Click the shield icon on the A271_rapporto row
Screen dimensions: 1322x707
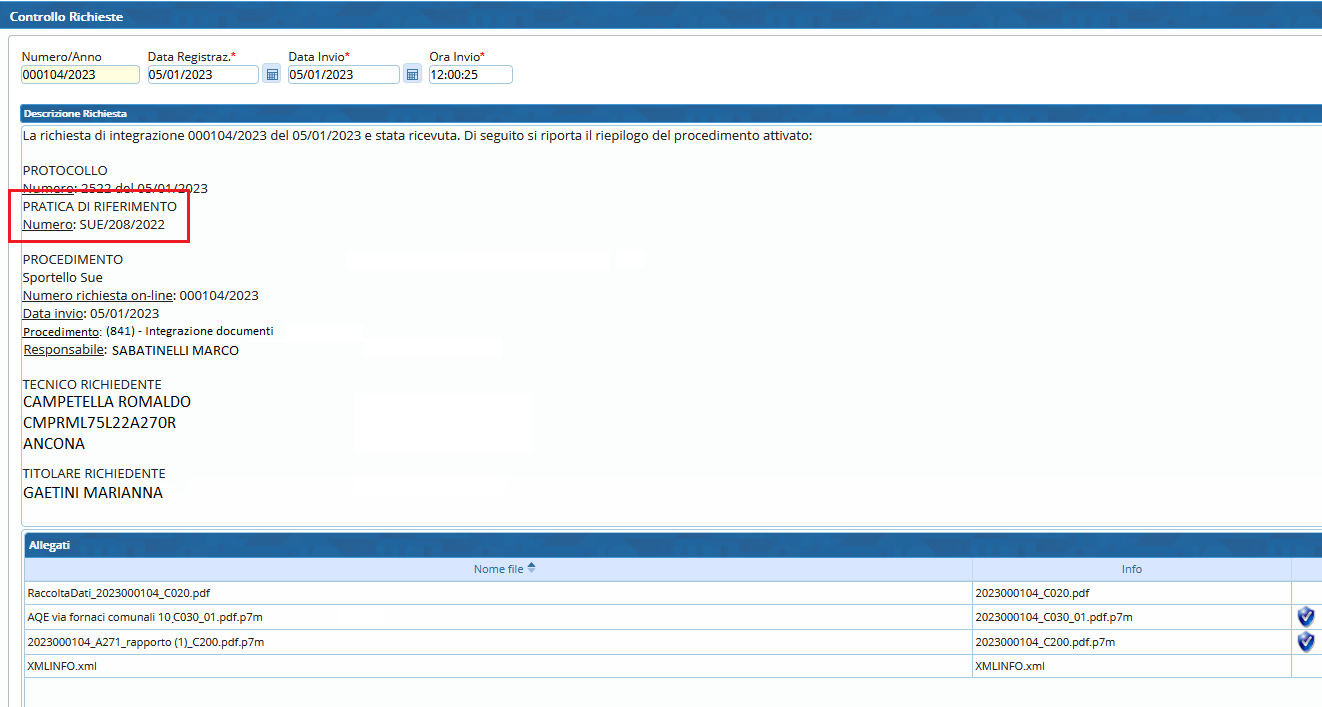(x=1305, y=642)
